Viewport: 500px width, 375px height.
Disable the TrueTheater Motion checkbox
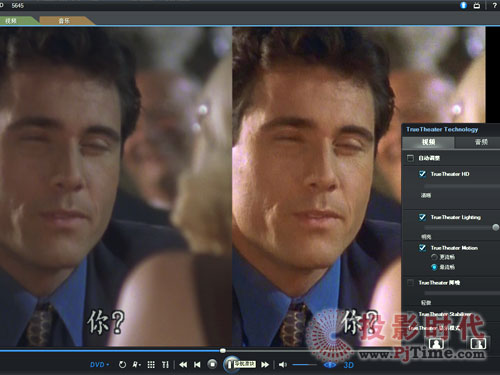422,248
